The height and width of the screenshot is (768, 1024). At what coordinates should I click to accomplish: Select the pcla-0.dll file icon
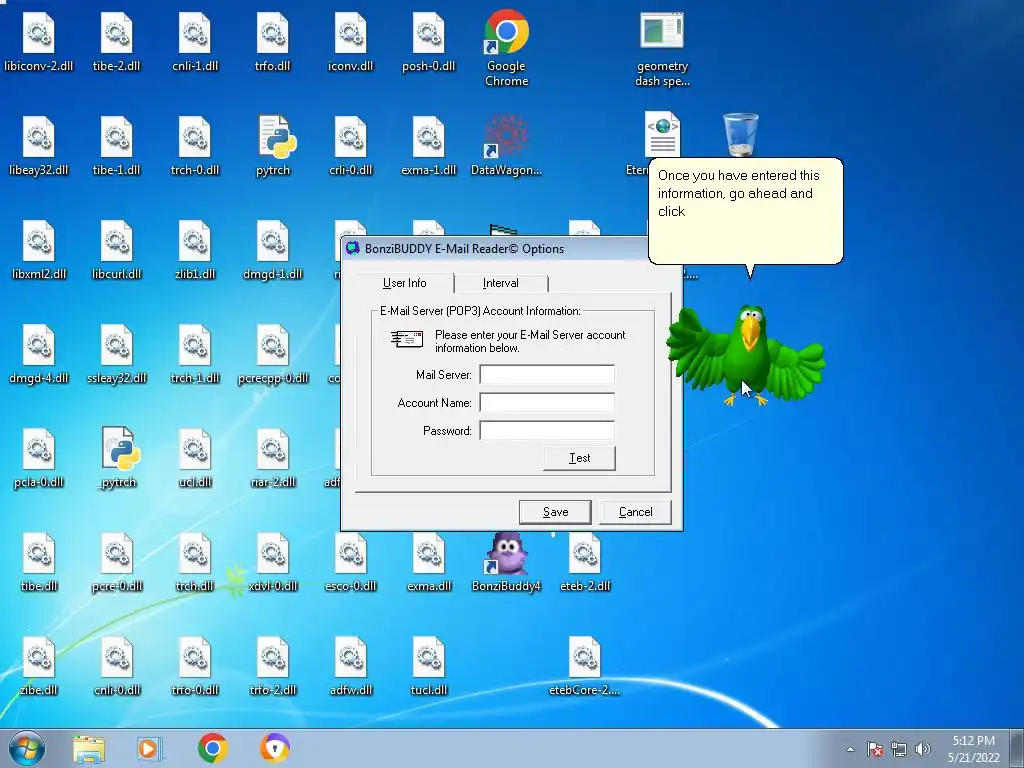click(x=39, y=457)
